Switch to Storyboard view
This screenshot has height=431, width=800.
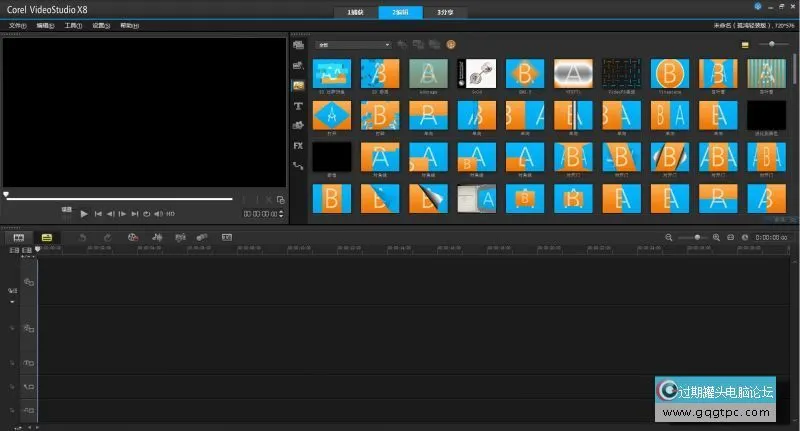pos(18,237)
